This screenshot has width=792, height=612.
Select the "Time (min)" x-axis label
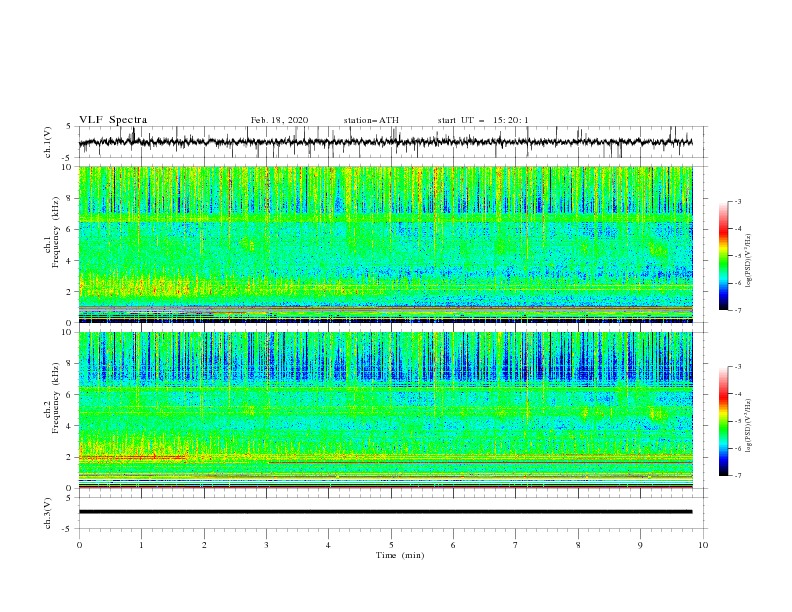400,555
